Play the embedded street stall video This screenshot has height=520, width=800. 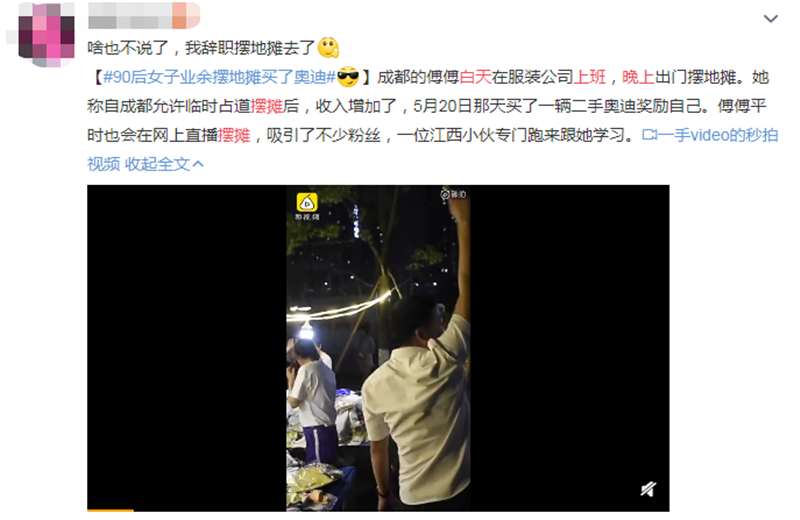pyautogui.click(x=378, y=348)
